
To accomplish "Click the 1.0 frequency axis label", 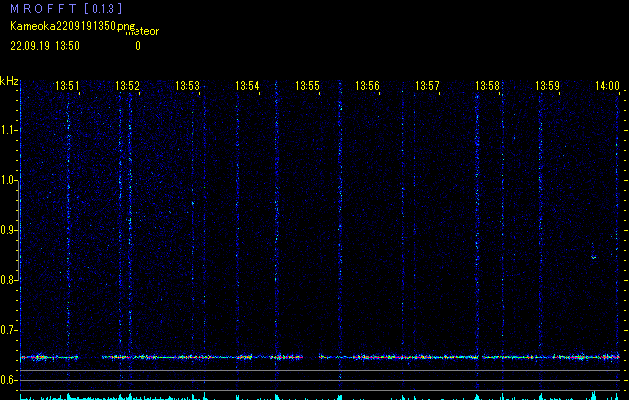I will coord(9,180).
